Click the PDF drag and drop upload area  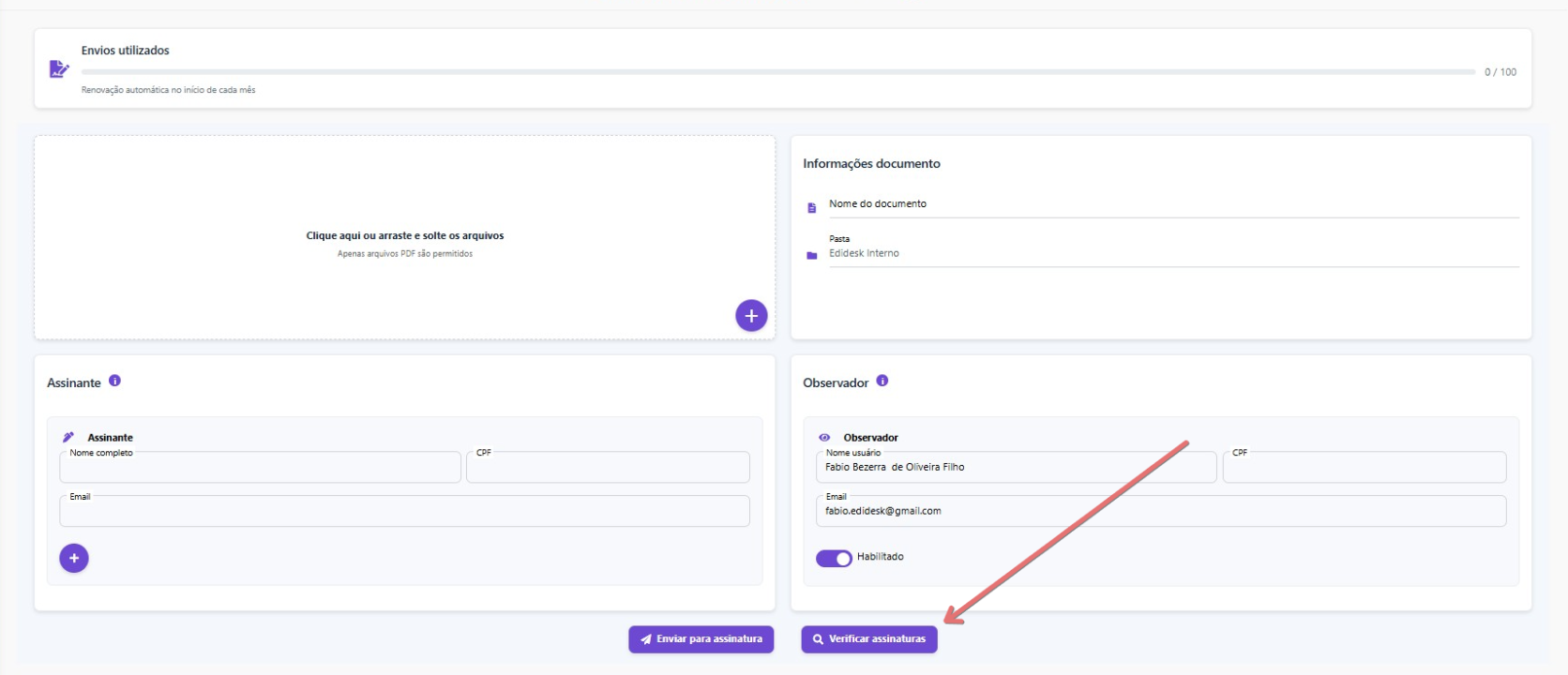[x=404, y=238]
